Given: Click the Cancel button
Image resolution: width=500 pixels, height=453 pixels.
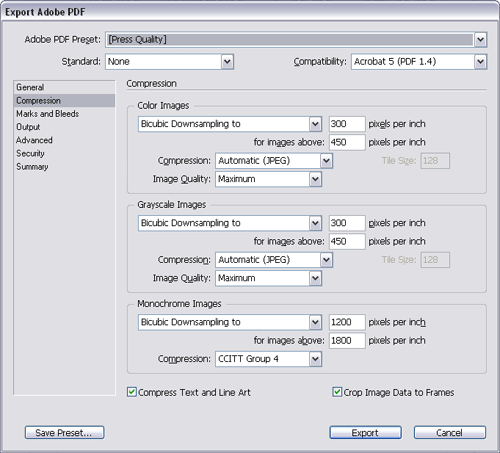Looking at the screenshot, I should tap(450, 433).
